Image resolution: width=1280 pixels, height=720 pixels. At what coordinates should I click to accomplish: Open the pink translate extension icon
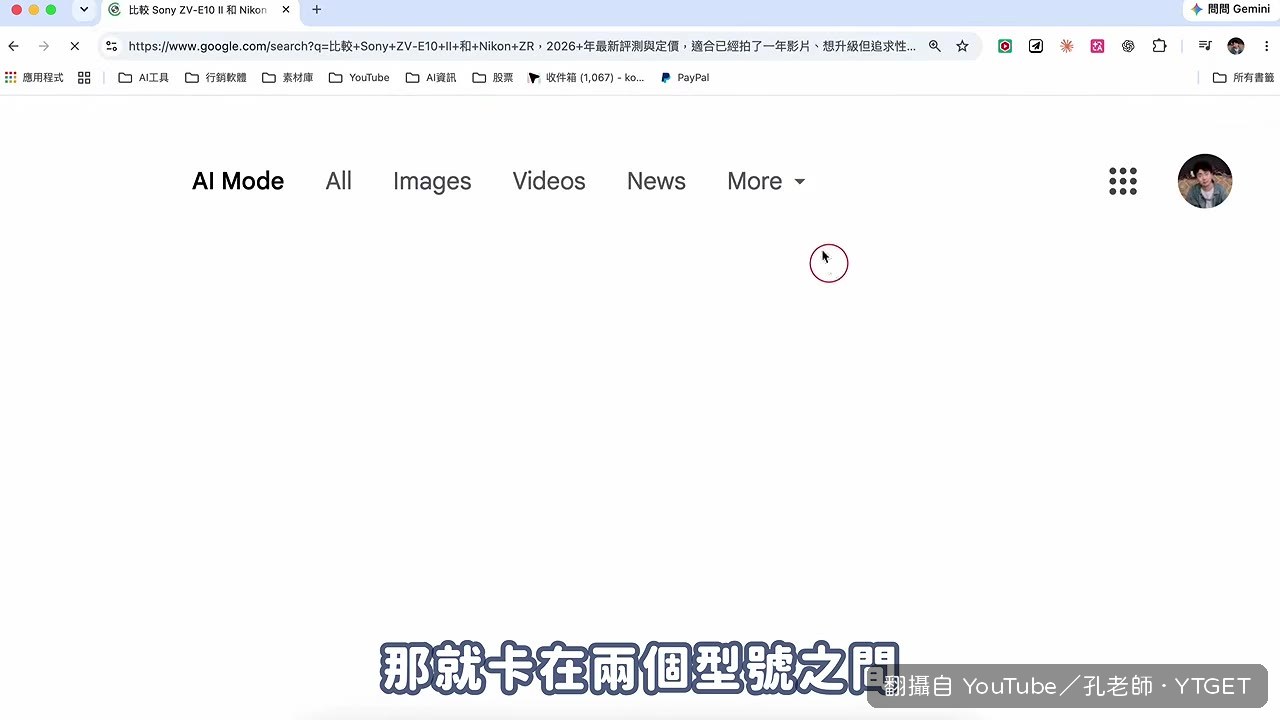pyautogui.click(x=1097, y=46)
